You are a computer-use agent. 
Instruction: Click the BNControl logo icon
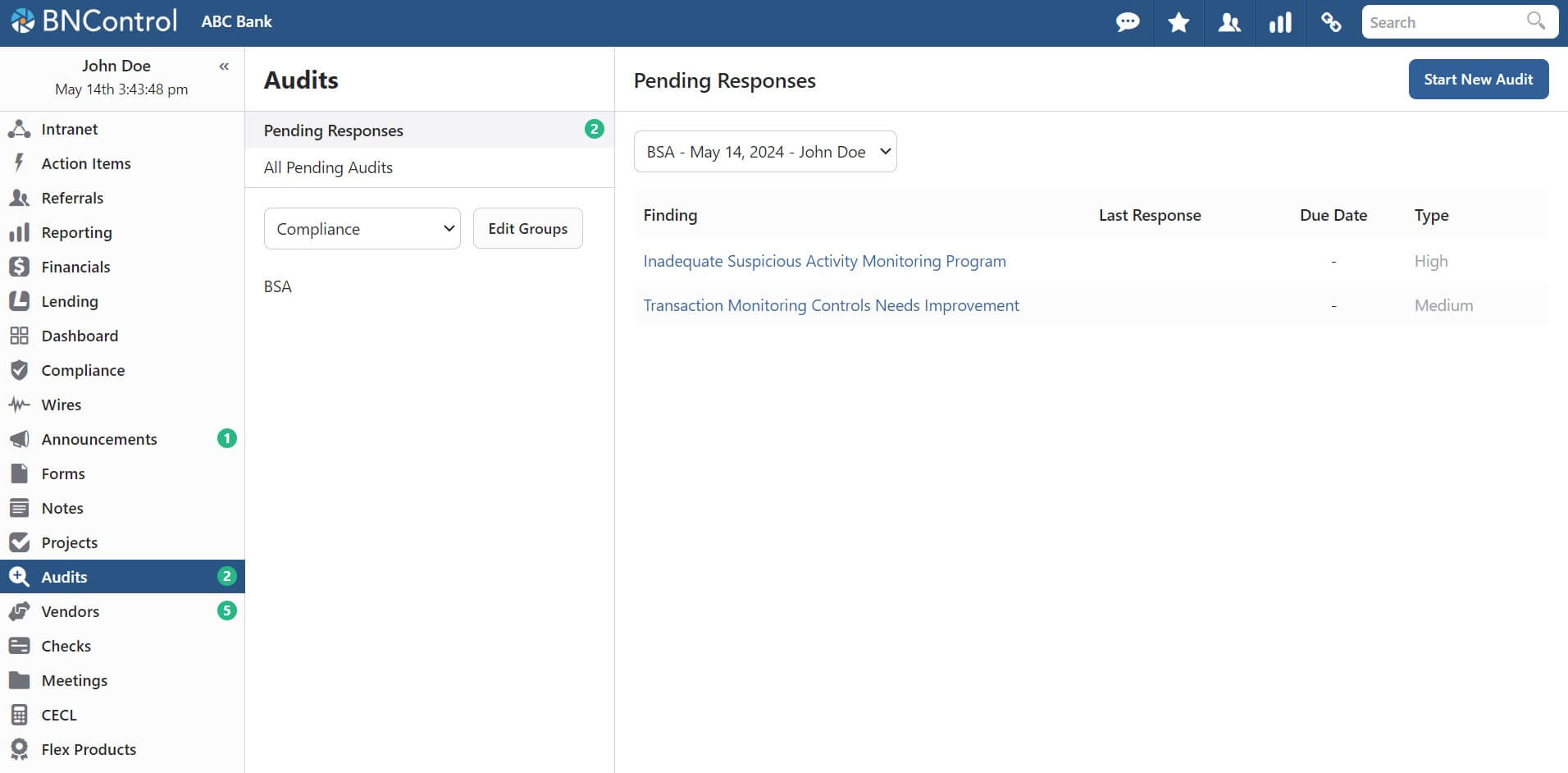(x=23, y=21)
